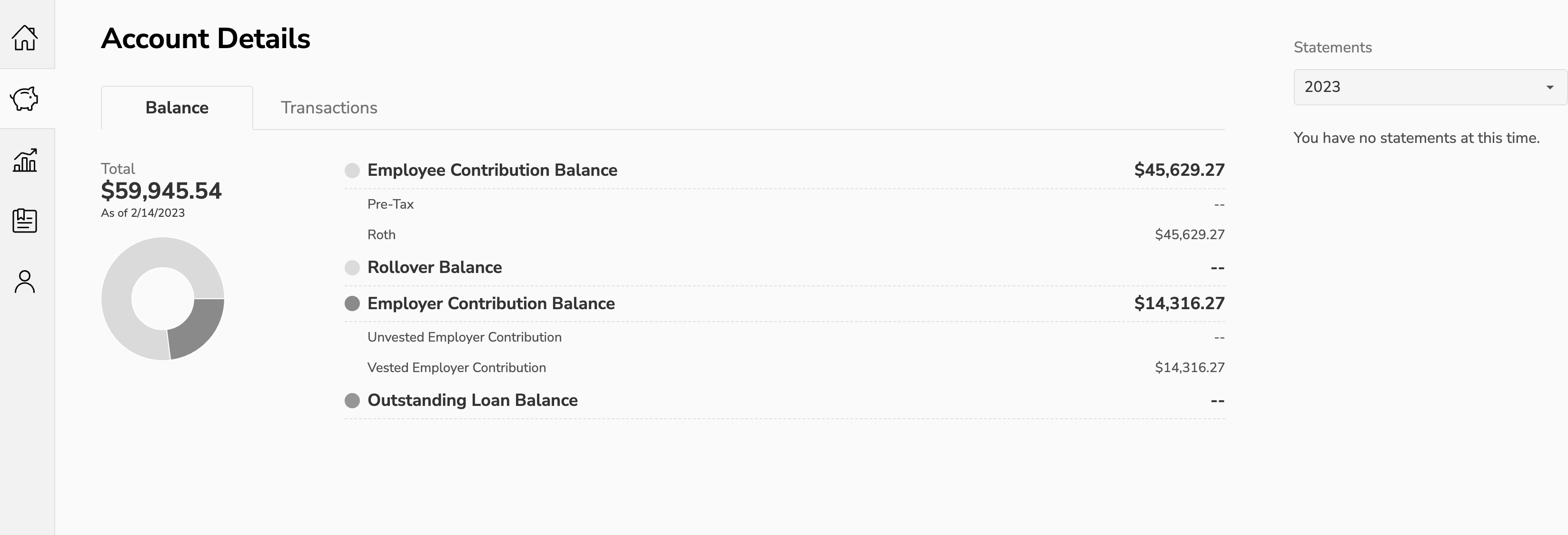Switch to the Transactions tab
This screenshot has height=535, width=1568.
(x=329, y=108)
